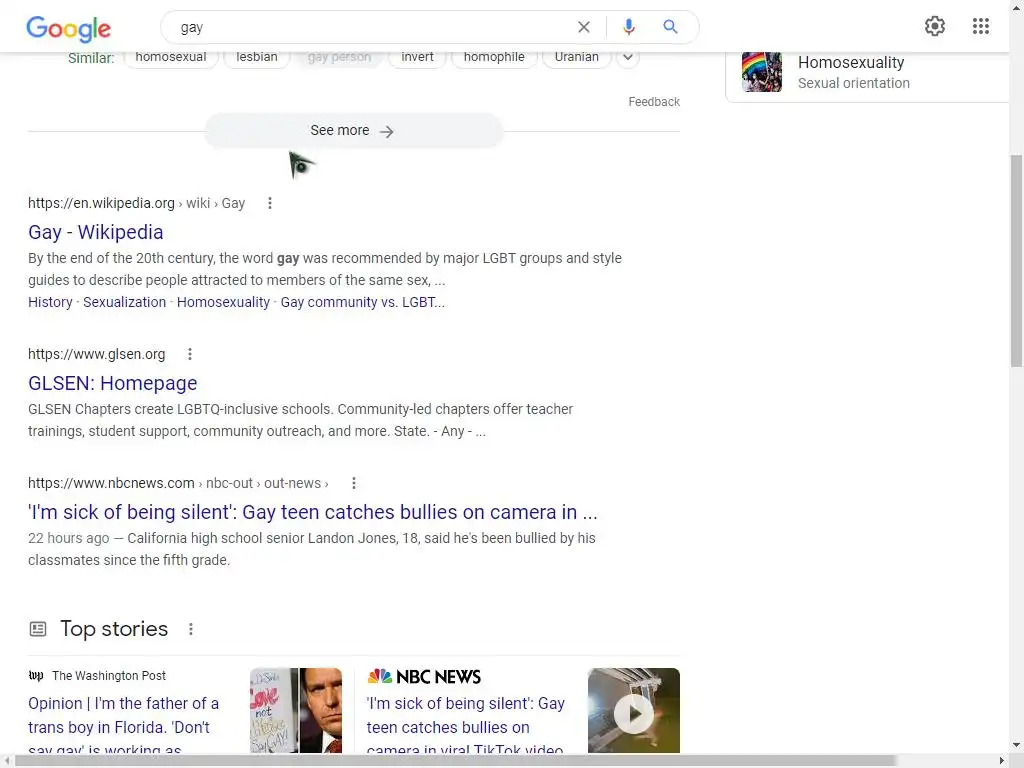Click the https://www.nbcnews.com URL breadcrumb

coord(178,483)
